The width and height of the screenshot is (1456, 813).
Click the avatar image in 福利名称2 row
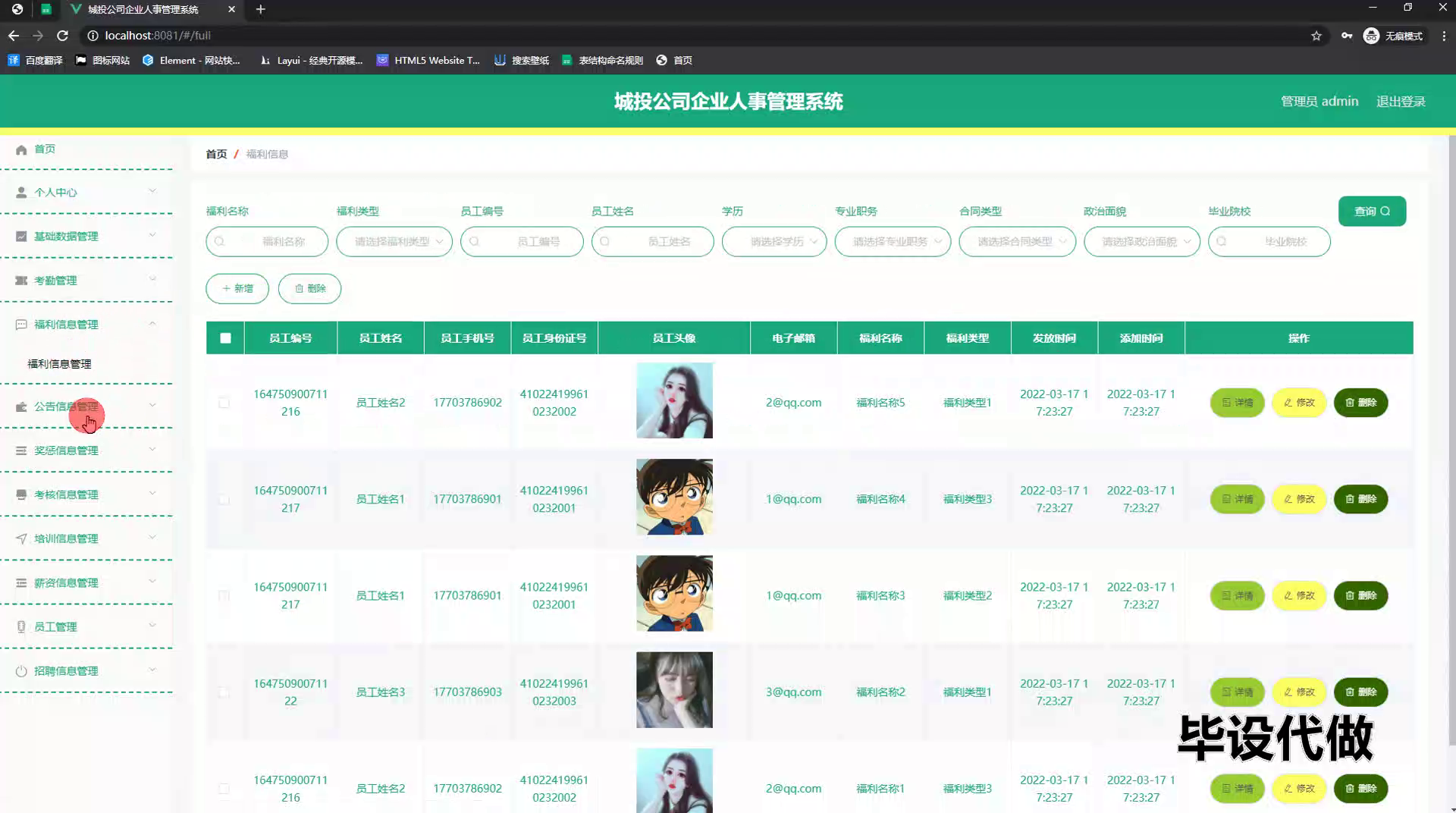point(674,690)
